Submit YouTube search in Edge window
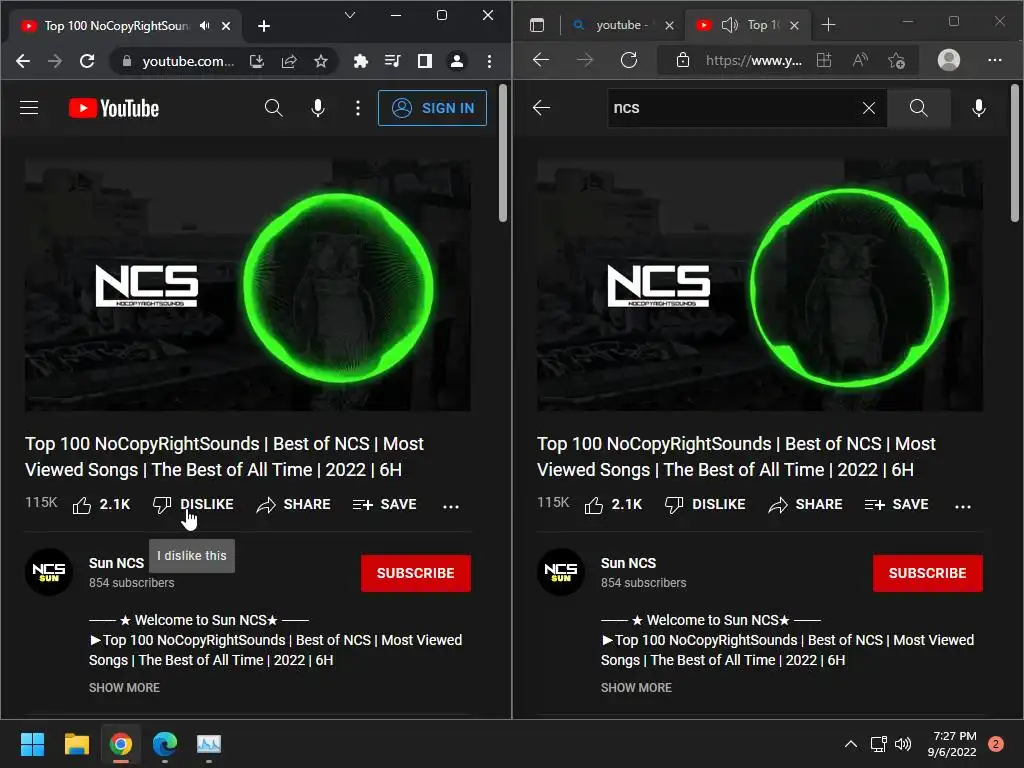 point(918,108)
